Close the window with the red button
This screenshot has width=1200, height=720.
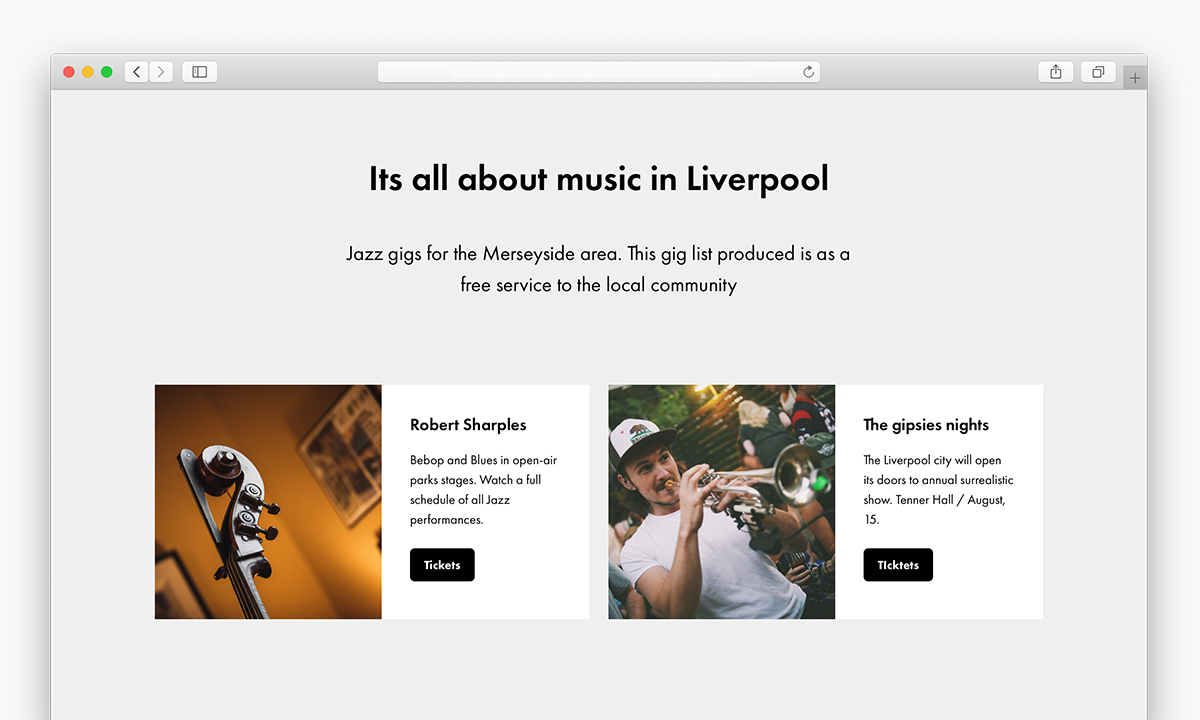click(x=69, y=72)
